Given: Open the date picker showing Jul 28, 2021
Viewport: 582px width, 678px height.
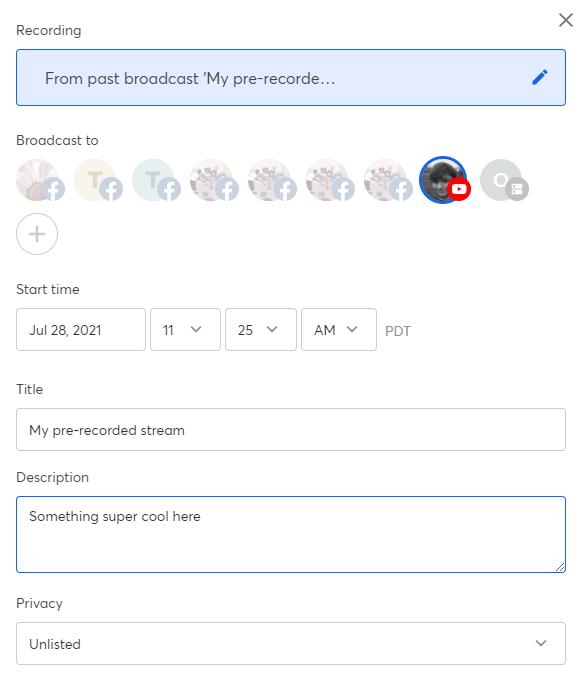Looking at the screenshot, I should tap(81, 329).
